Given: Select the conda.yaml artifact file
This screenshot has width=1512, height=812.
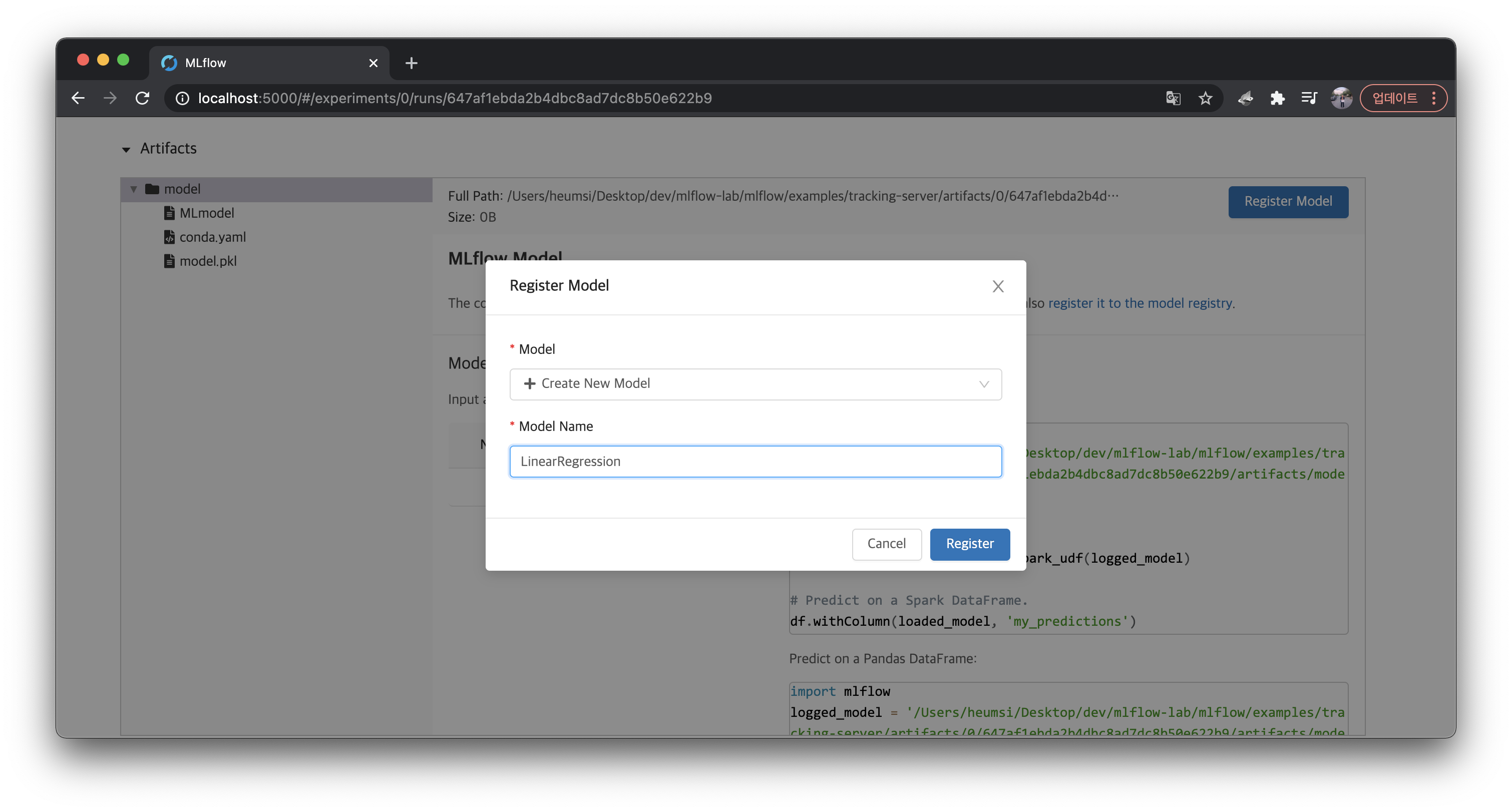Looking at the screenshot, I should 212,237.
